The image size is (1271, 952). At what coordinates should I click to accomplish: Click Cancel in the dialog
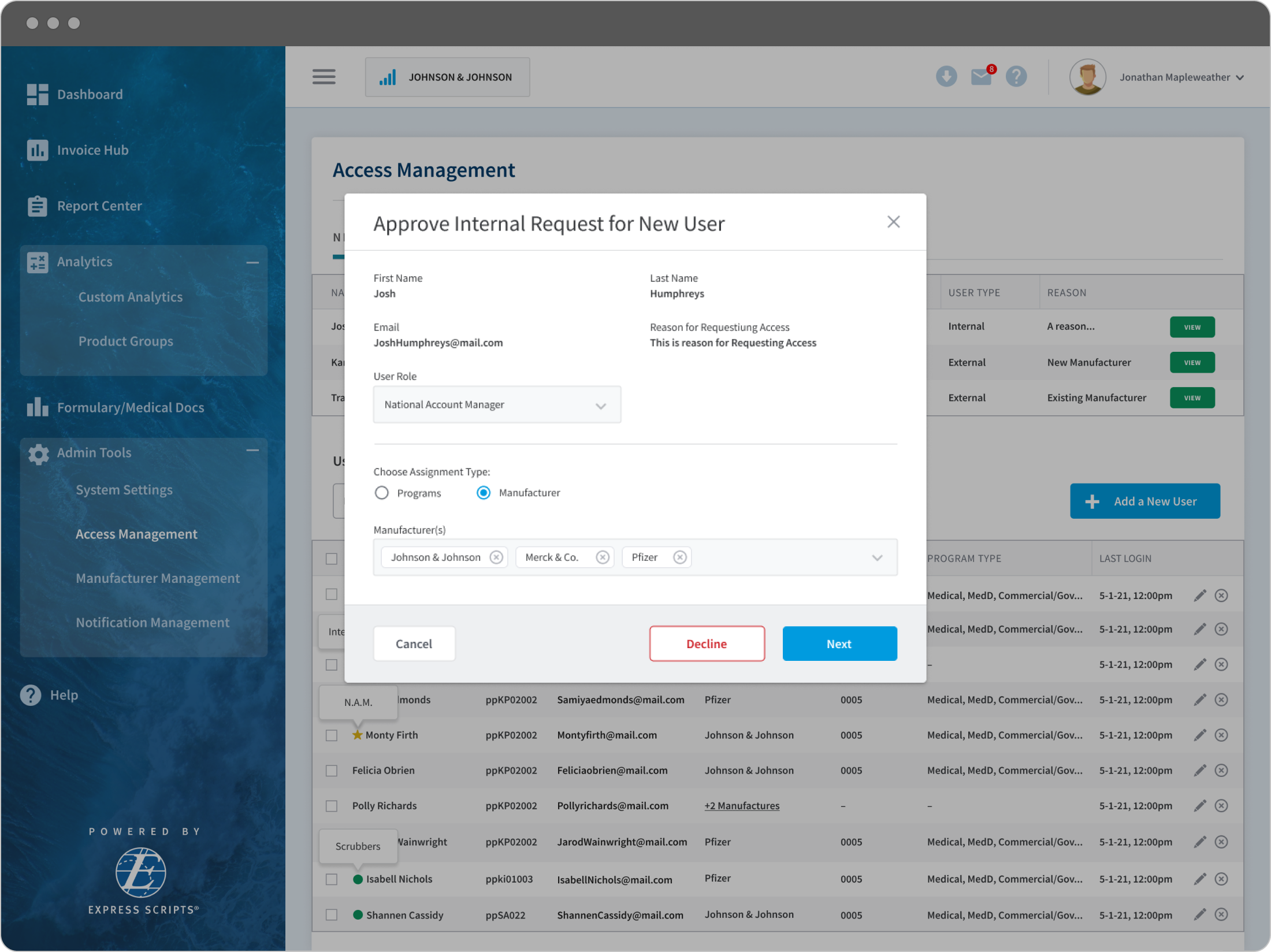tap(414, 644)
